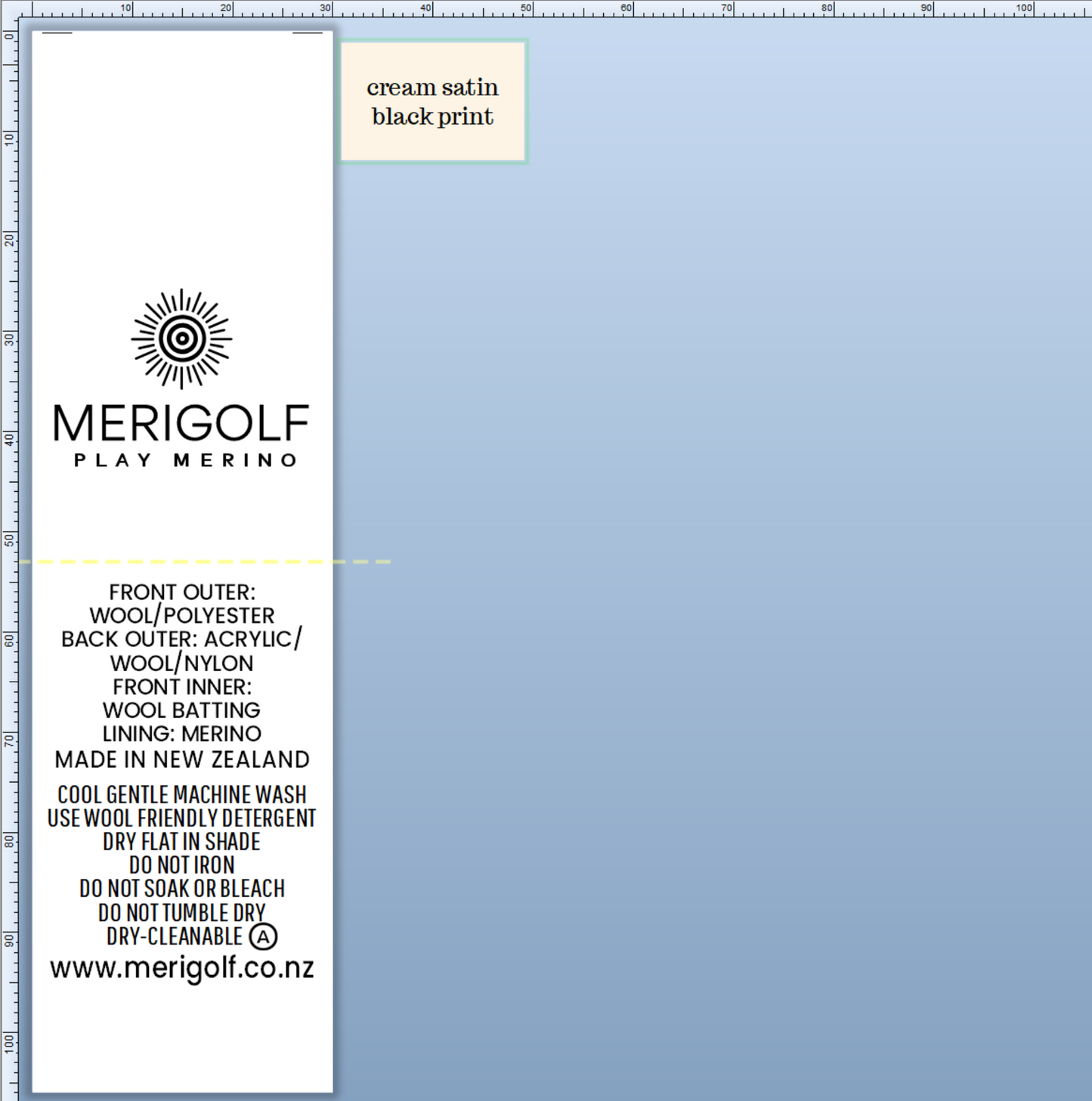Select the BACK OUTER: ACRYLIC/ line
Image resolution: width=1092 pixels, height=1101 pixels.
(x=181, y=639)
